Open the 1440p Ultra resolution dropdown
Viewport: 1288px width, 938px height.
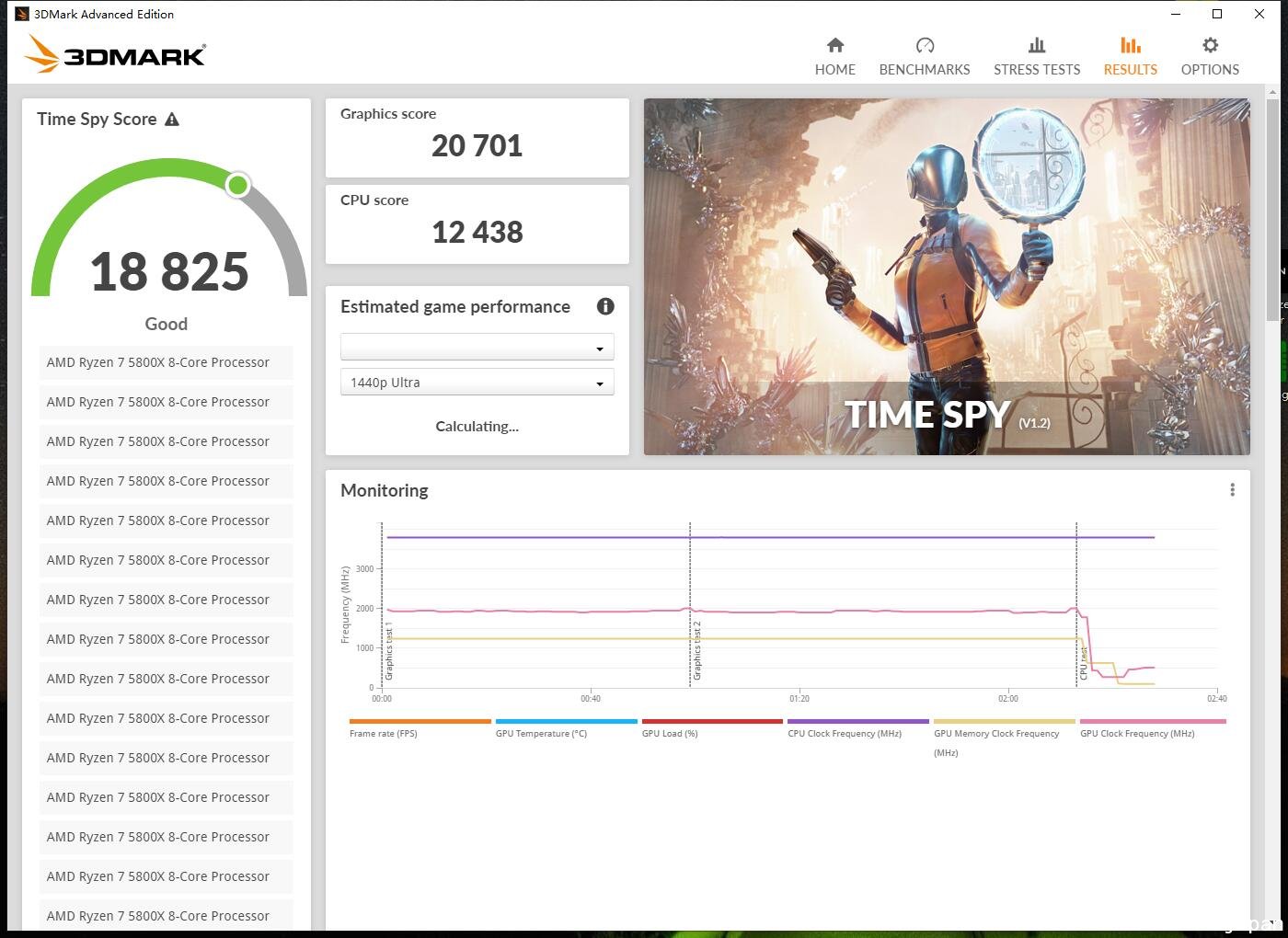coord(477,383)
